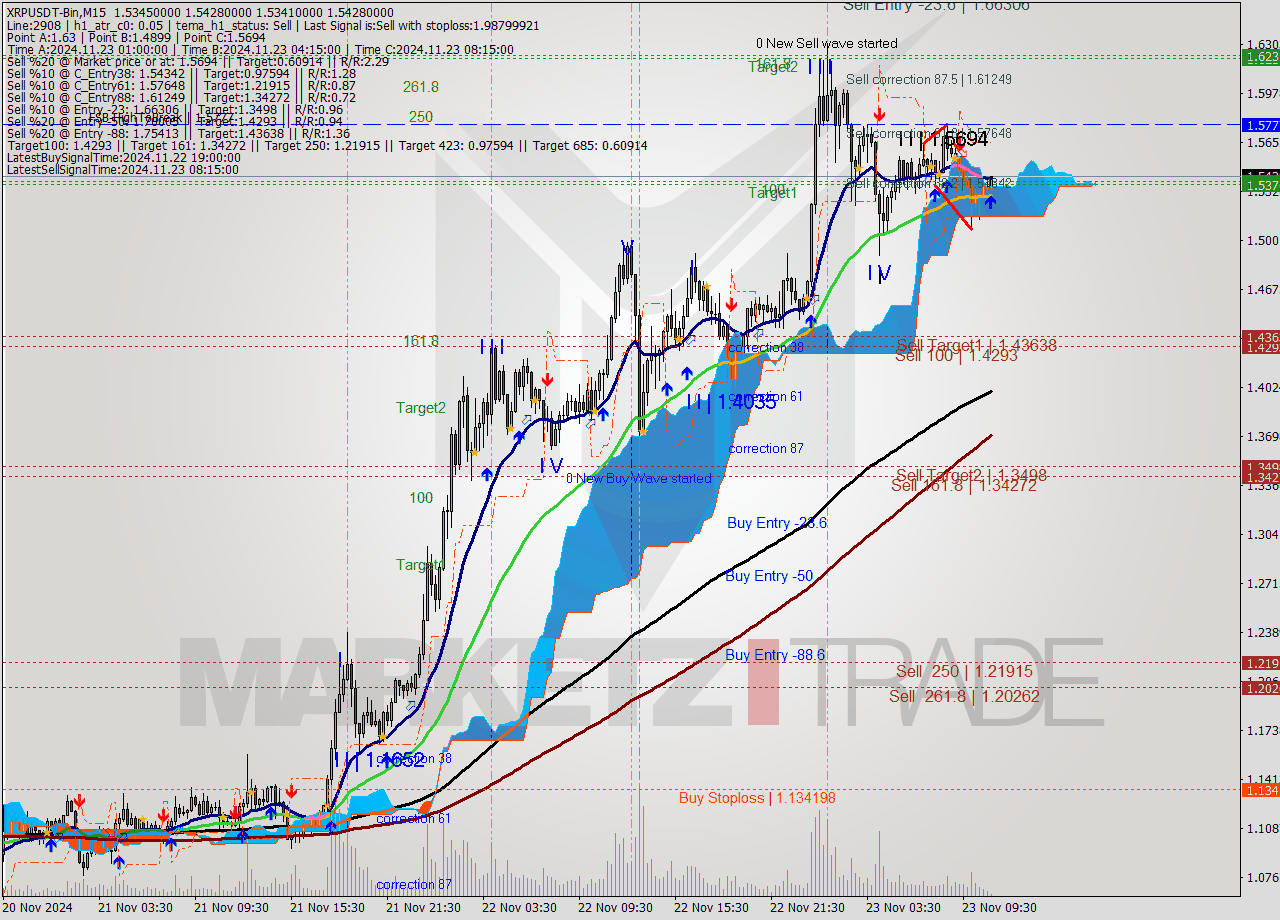Image resolution: width=1280 pixels, height=920 pixels.
Task: Select the 'Sell %10 @ C_Entry88: 1.61249' row
Action: pyautogui.click(x=180, y=97)
